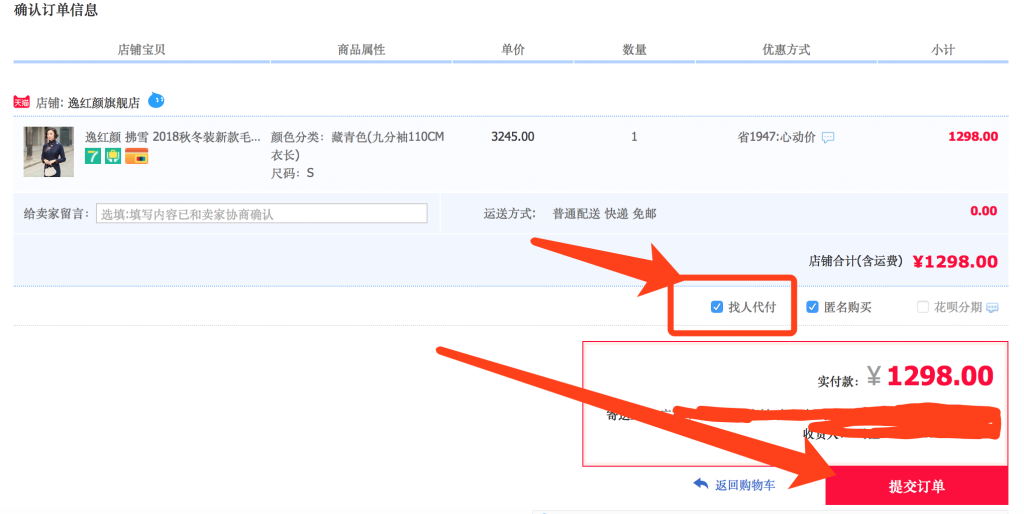Click the 优惠方式 column header
The width and height of the screenshot is (1024, 514).
pyautogui.click(x=785, y=49)
